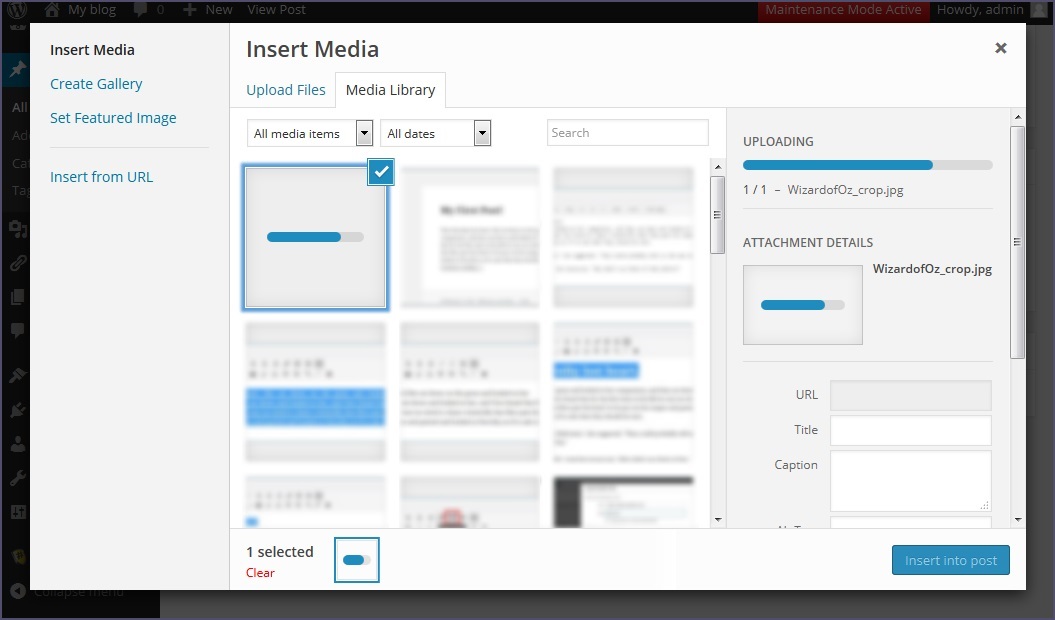Choose Insert from URL option
1055x620 pixels.
(x=101, y=177)
